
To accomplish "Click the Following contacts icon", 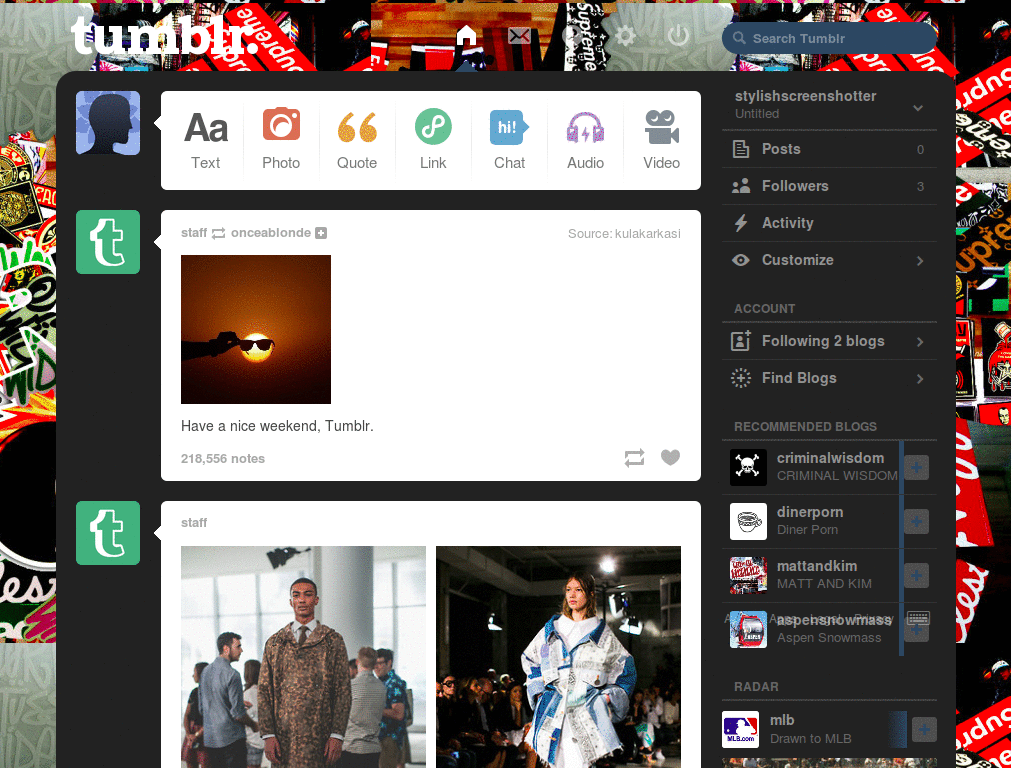I will 741,341.
